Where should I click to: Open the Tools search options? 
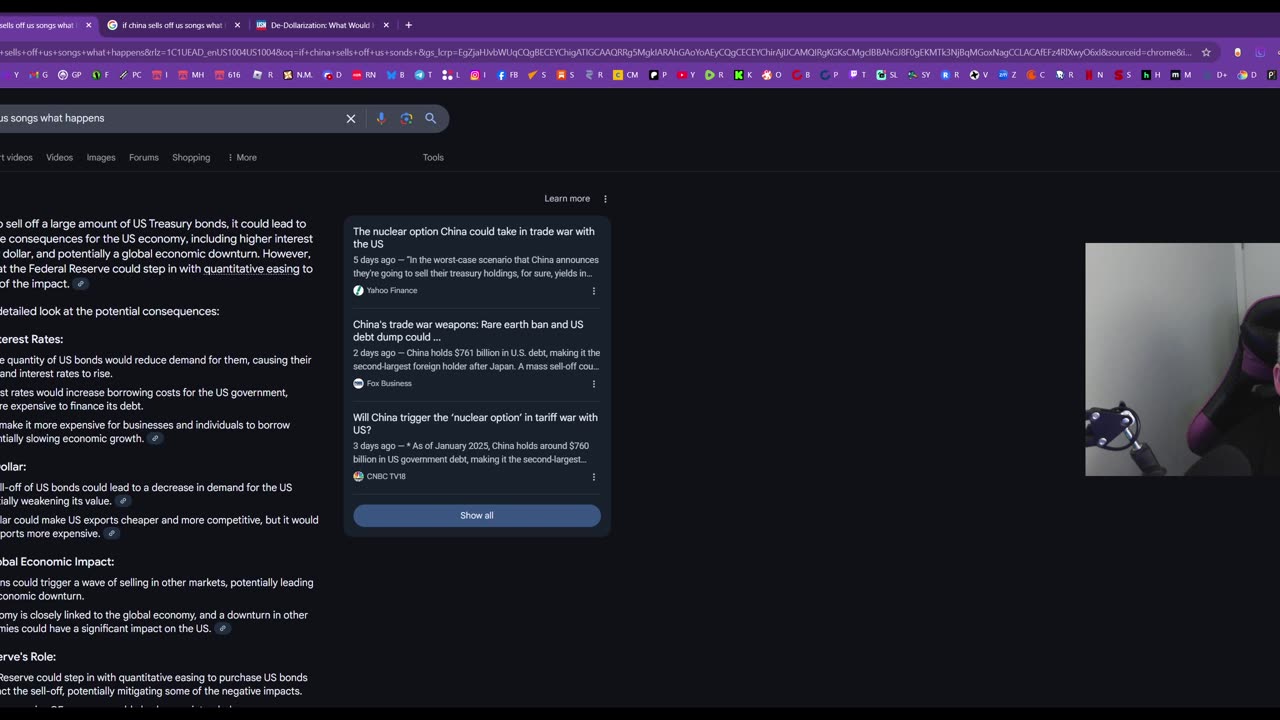[433, 157]
